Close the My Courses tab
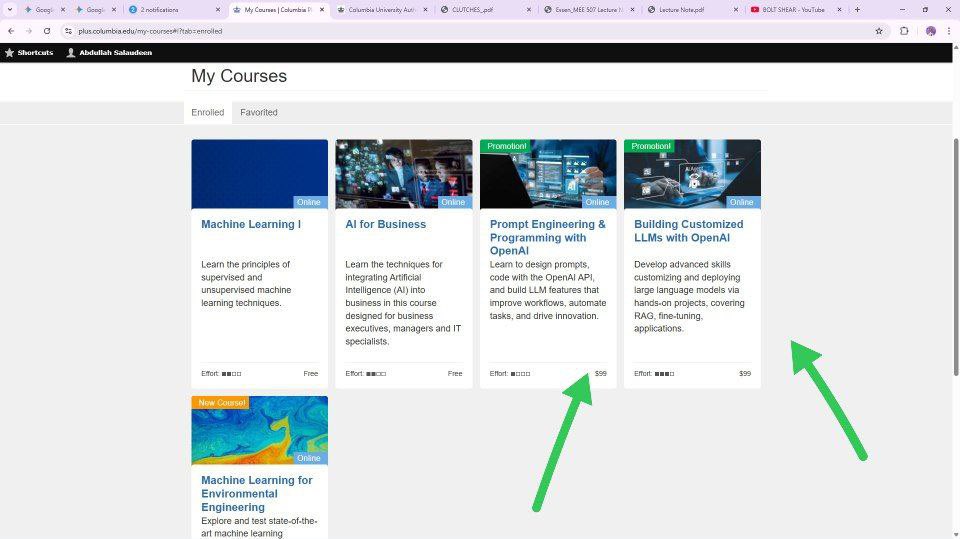The width and height of the screenshot is (960, 539). 322,10
